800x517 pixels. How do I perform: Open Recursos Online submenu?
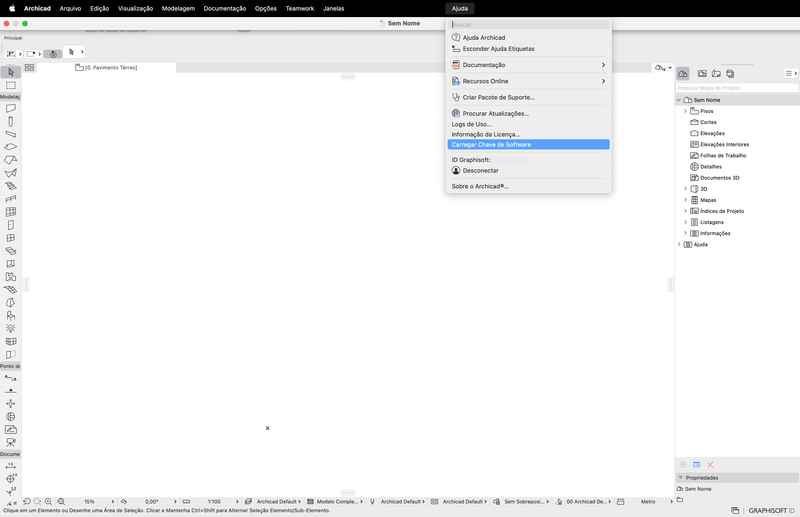[529, 81]
